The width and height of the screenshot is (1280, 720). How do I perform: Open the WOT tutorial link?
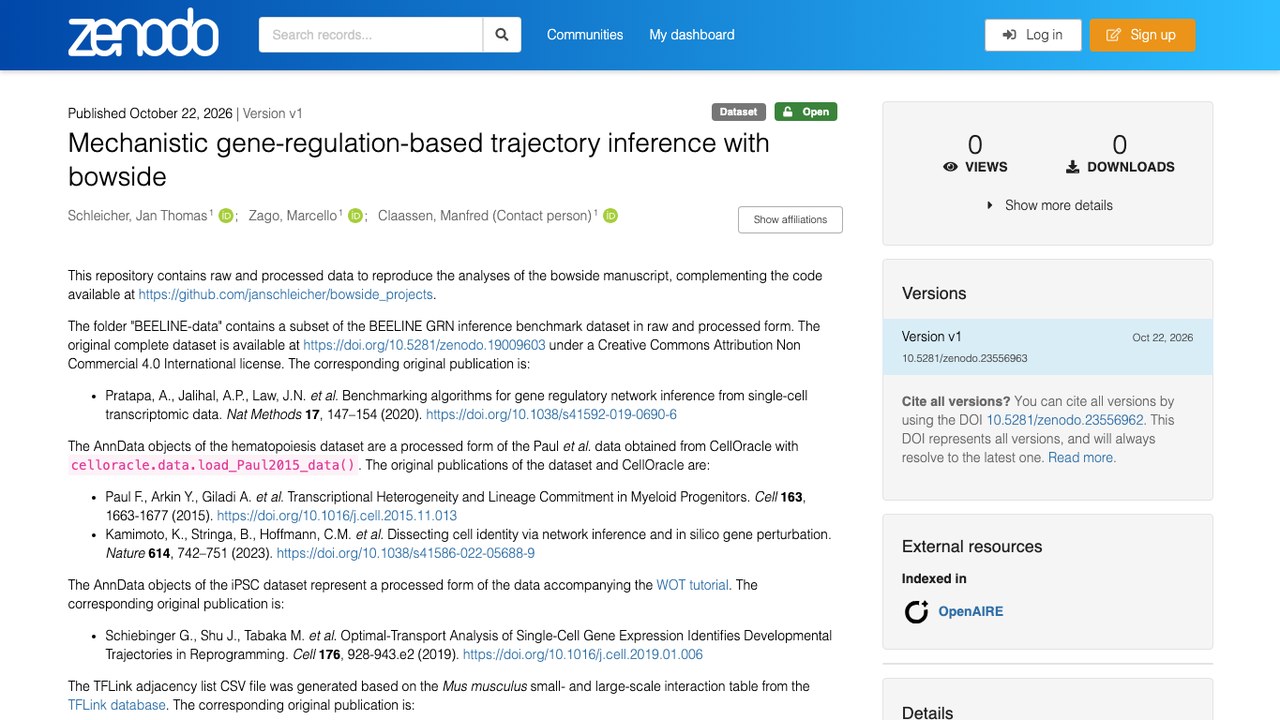[x=693, y=585]
